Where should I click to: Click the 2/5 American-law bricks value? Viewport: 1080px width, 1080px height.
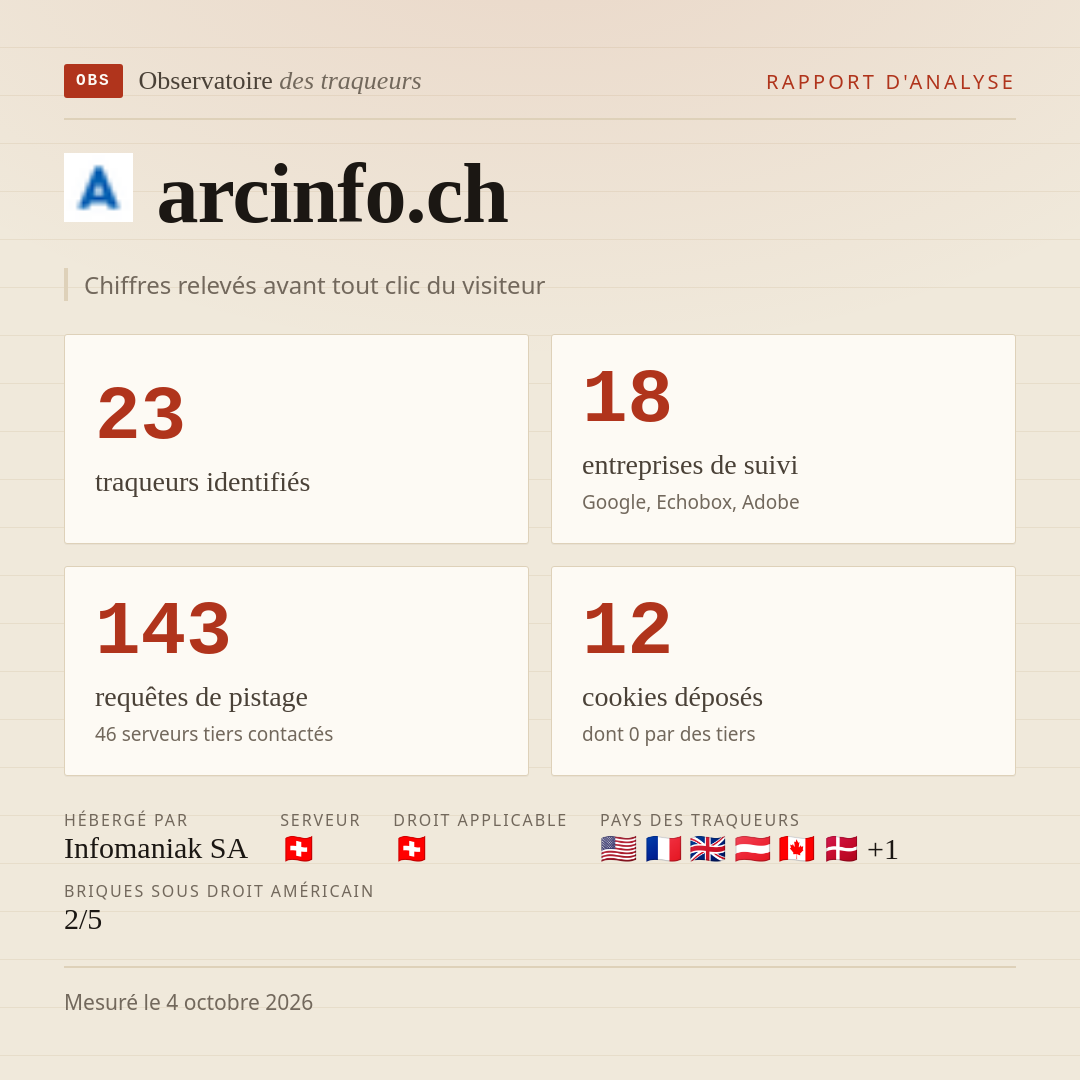[83, 920]
